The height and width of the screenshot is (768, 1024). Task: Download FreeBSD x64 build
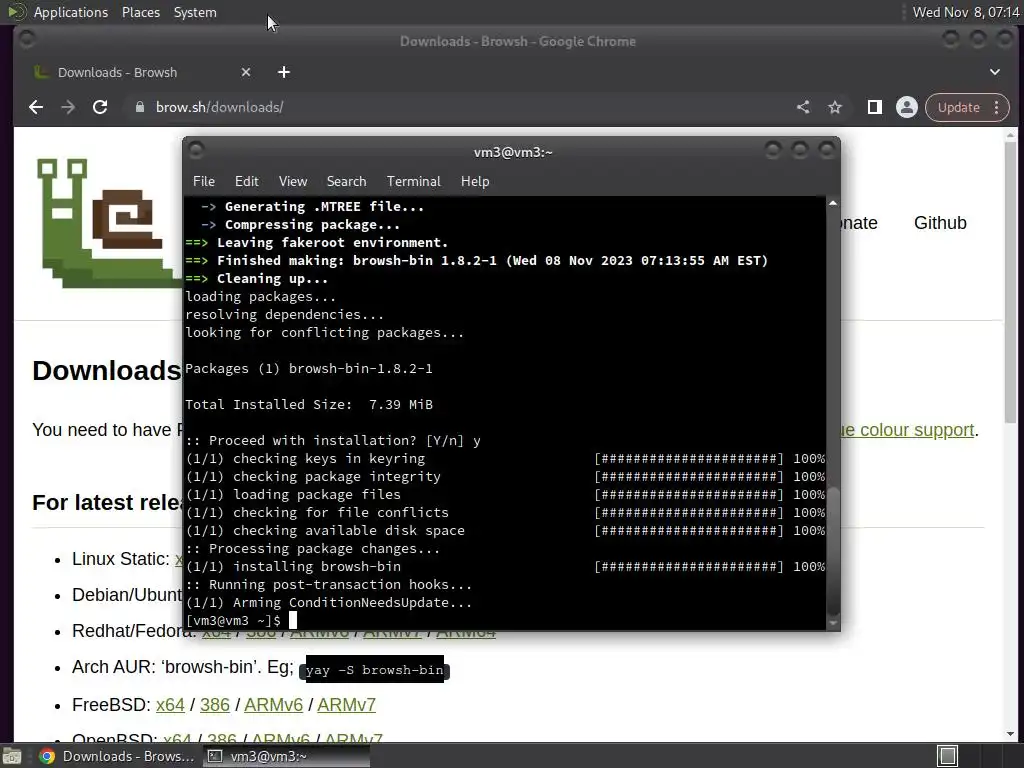pos(170,705)
